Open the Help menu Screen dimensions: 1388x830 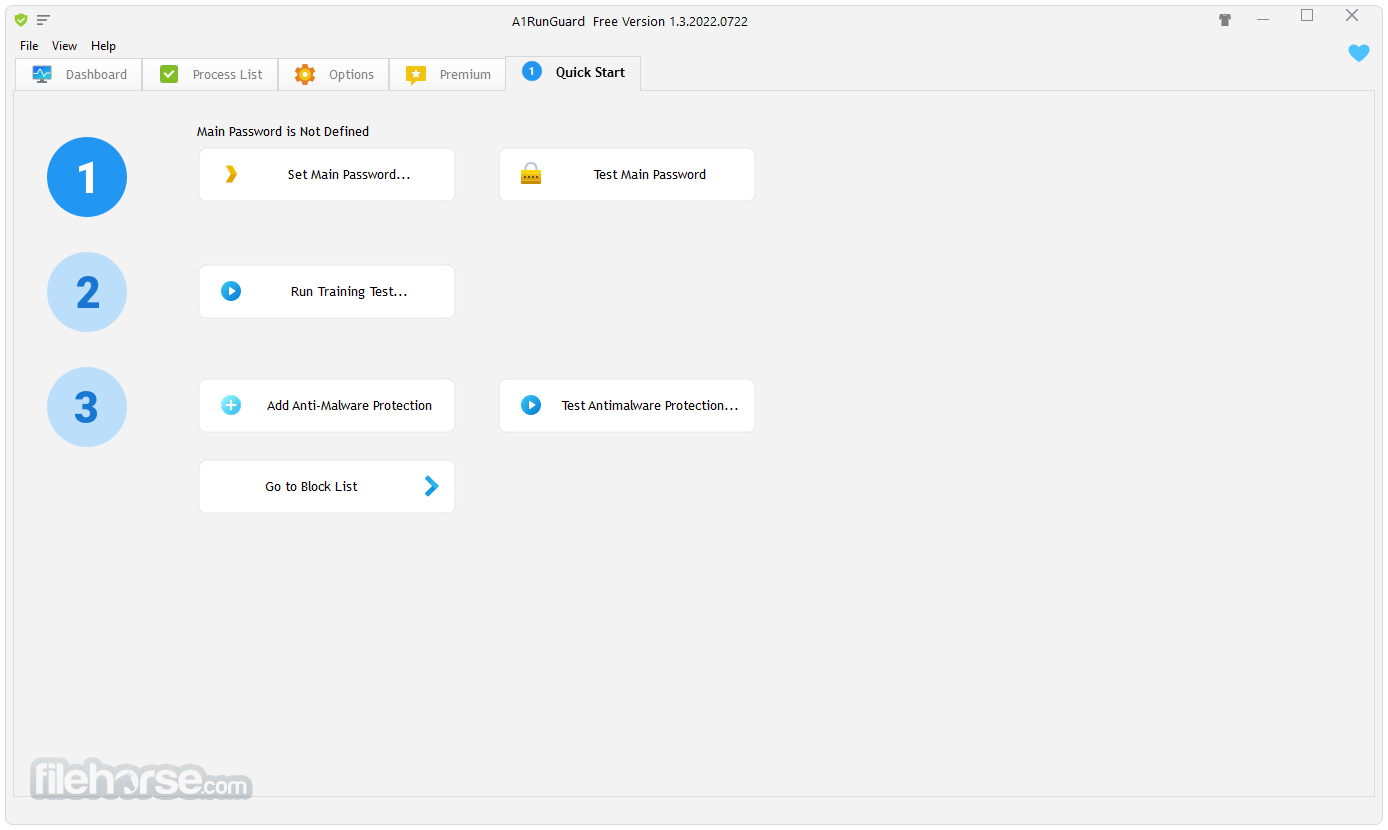coord(103,46)
